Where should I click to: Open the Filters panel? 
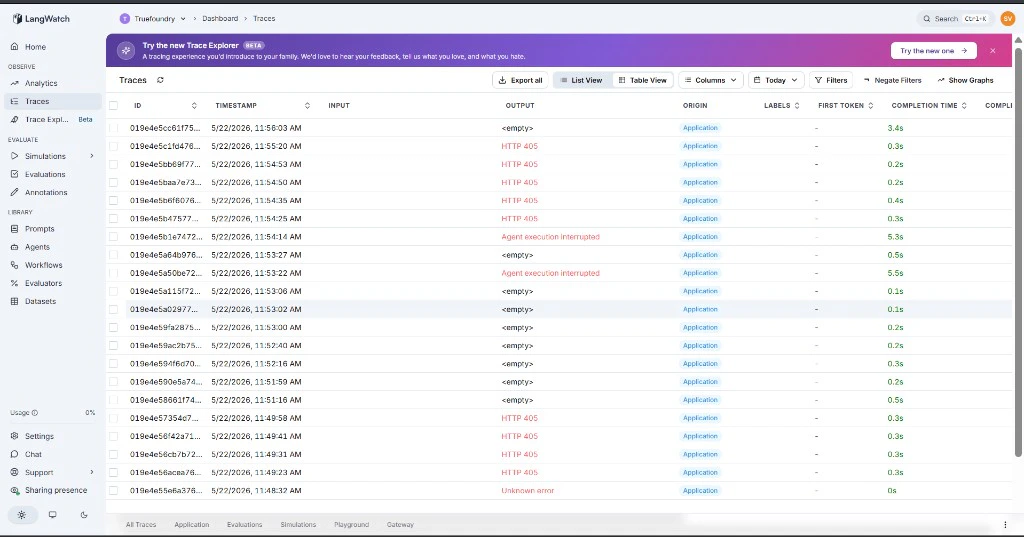pos(831,80)
